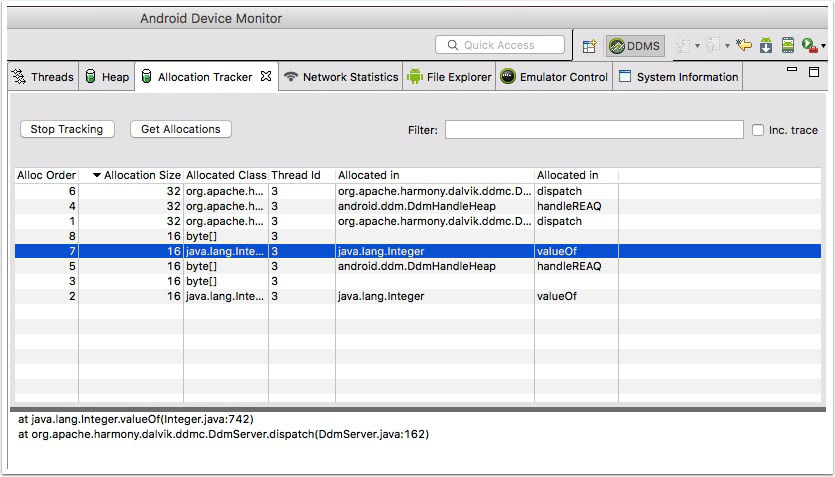The width and height of the screenshot is (835, 477).
Task: Click the Get Allocations button
Action: tap(180, 129)
